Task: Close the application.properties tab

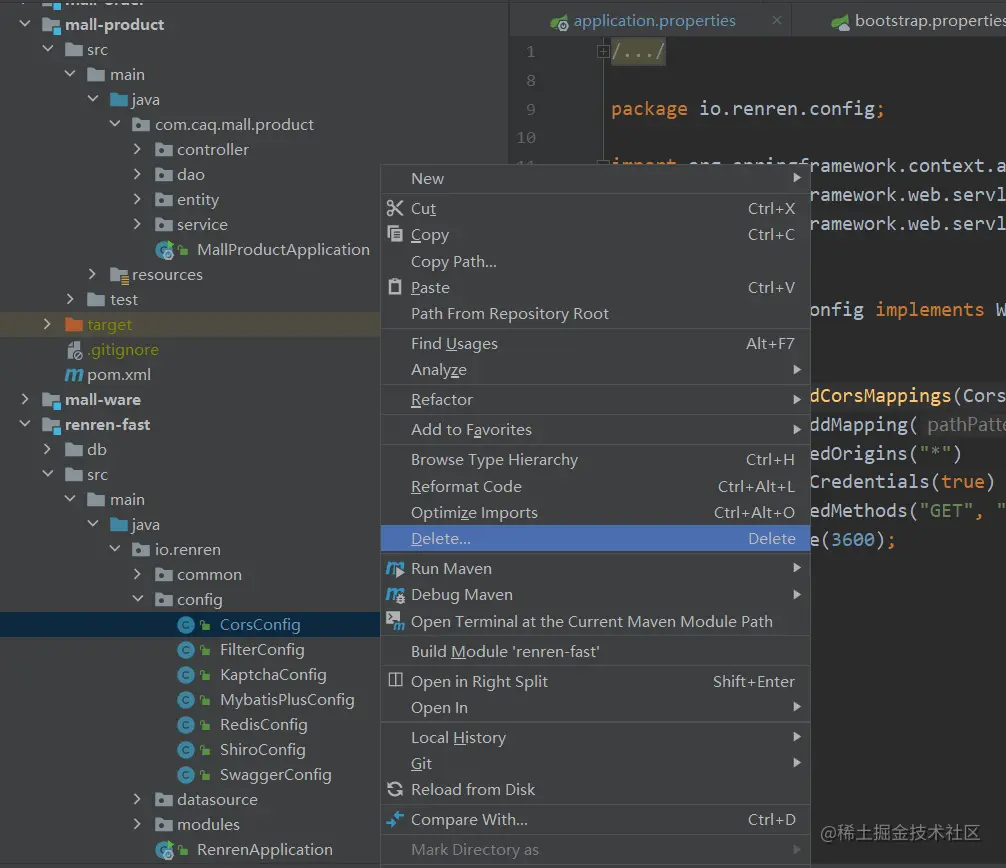Action: (777, 21)
